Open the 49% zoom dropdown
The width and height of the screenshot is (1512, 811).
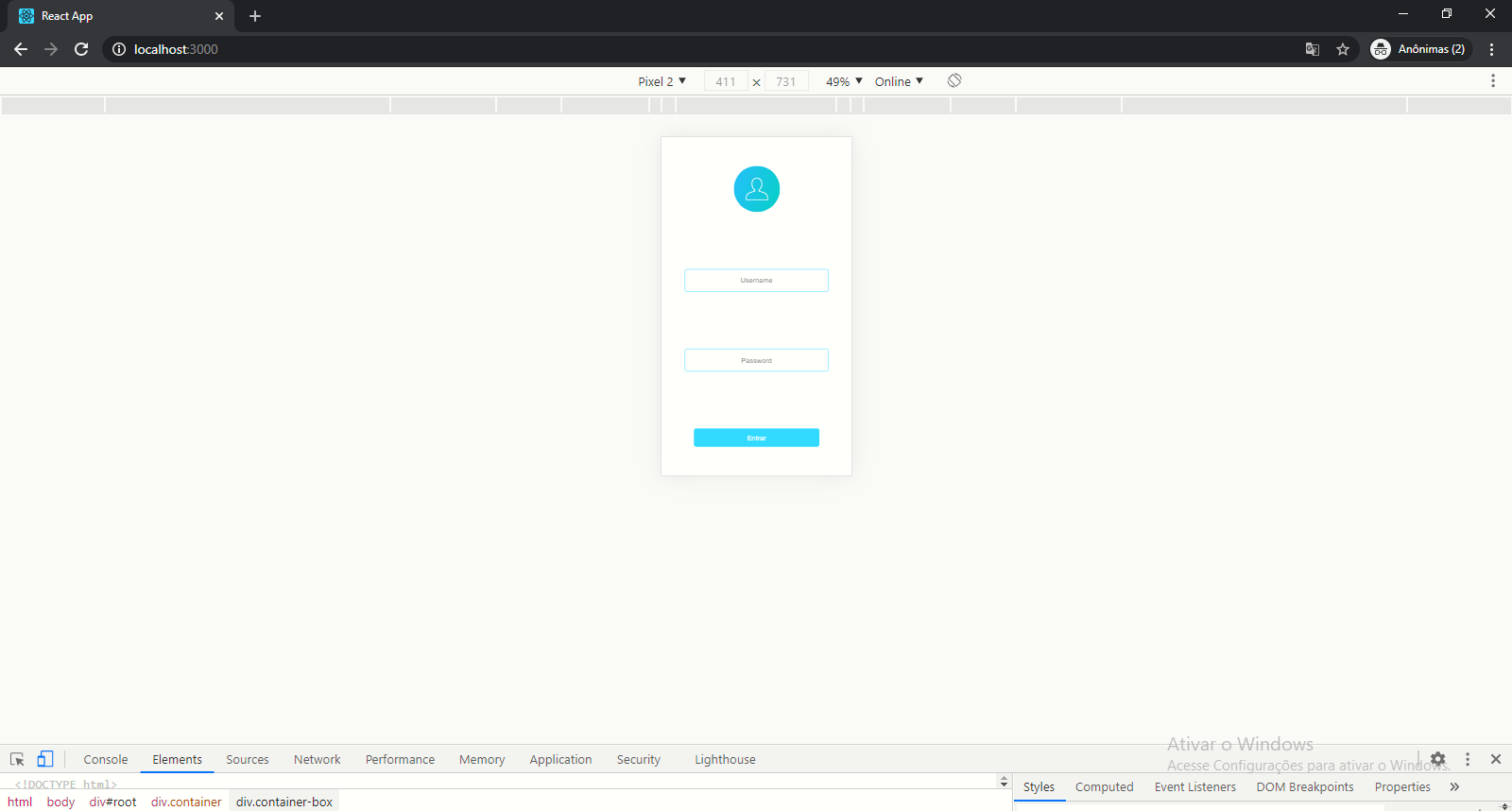(843, 81)
